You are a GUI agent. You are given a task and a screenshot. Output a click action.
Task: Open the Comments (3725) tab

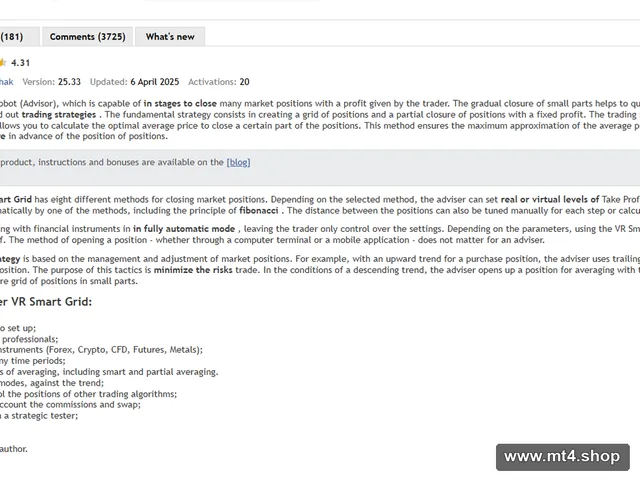tap(87, 37)
